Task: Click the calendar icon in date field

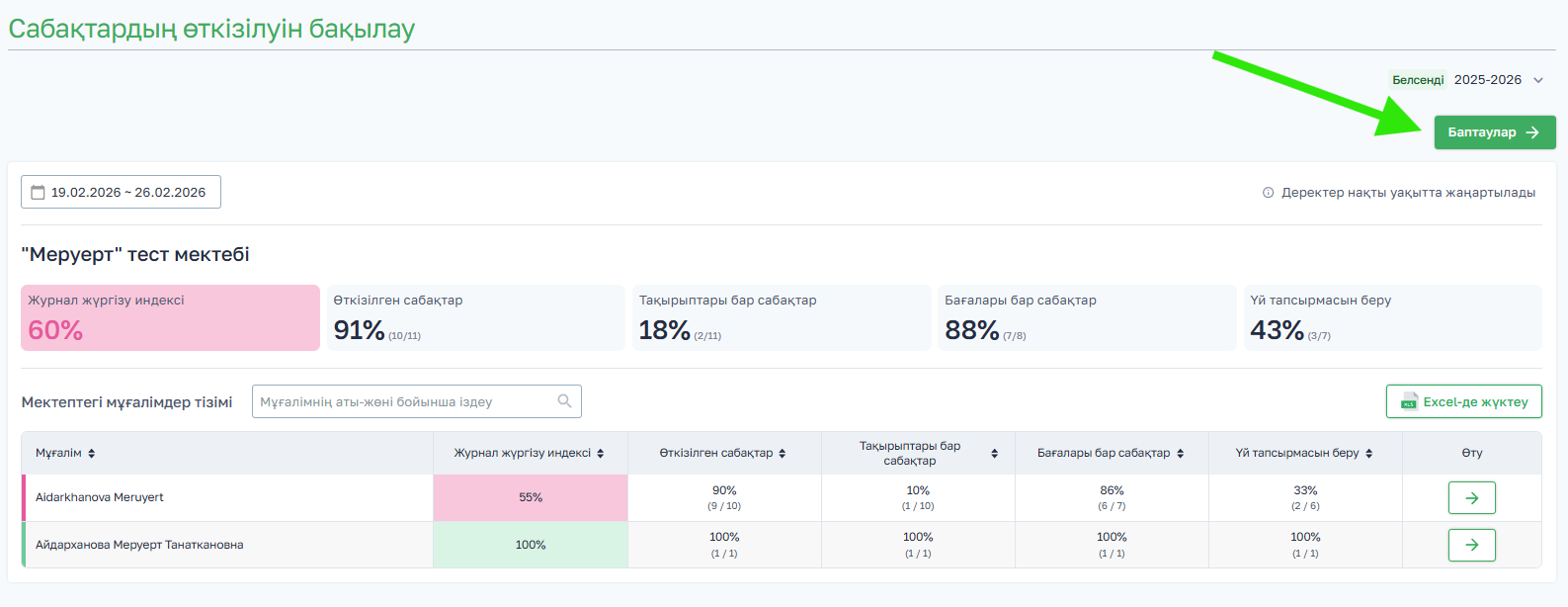Action: click(x=39, y=192)
